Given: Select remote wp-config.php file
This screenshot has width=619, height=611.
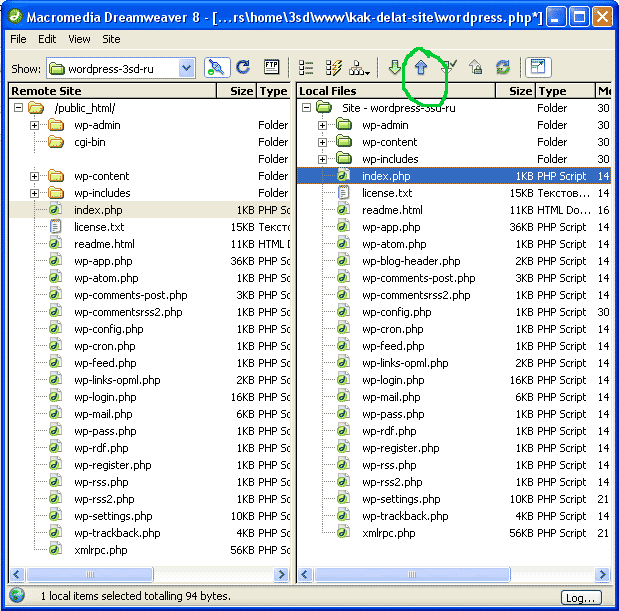Looking at the screenshot, I should [109, 329].
